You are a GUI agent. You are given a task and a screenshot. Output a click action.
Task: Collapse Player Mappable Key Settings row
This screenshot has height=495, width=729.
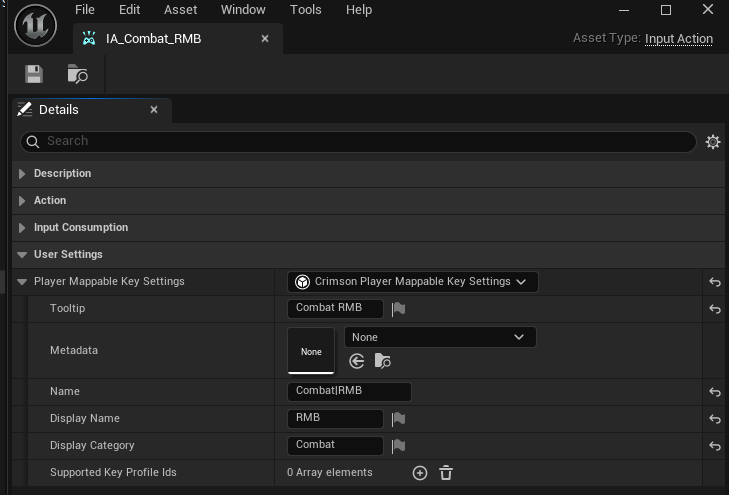[x=21, y=282]
